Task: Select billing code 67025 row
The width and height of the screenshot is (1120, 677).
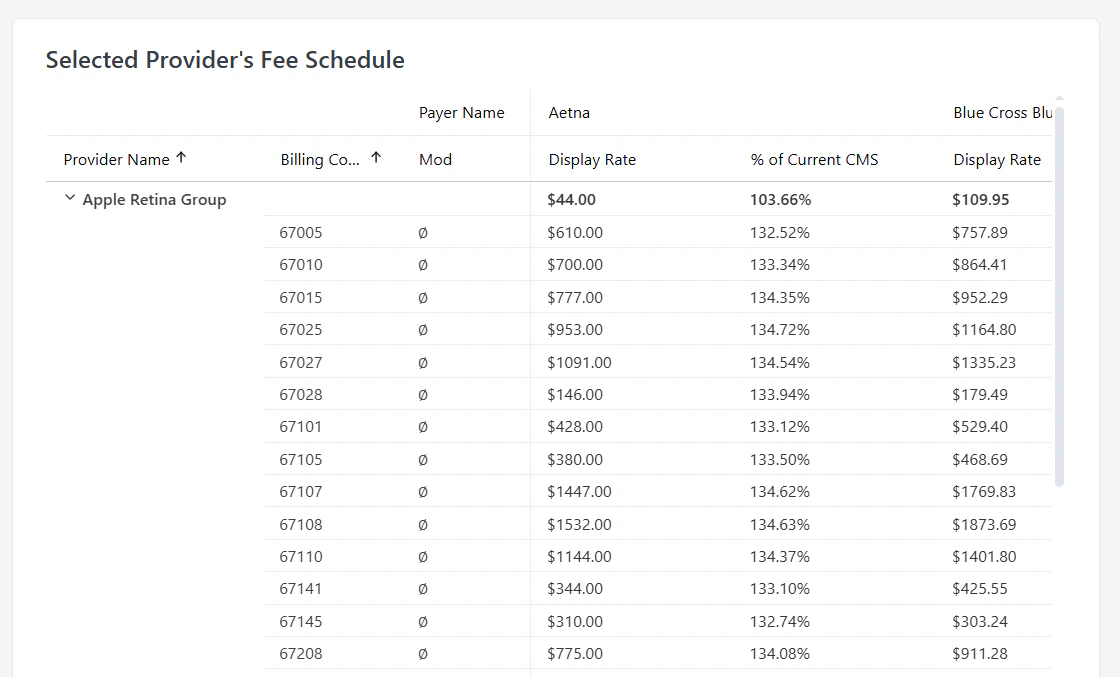Action: [x=301, y=329]
